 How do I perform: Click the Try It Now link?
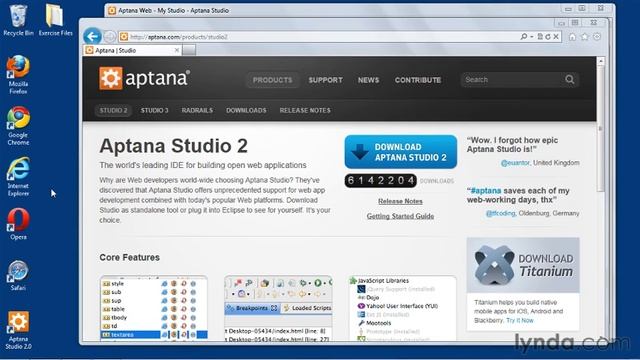pyautogui.click(x=520, y=320)
